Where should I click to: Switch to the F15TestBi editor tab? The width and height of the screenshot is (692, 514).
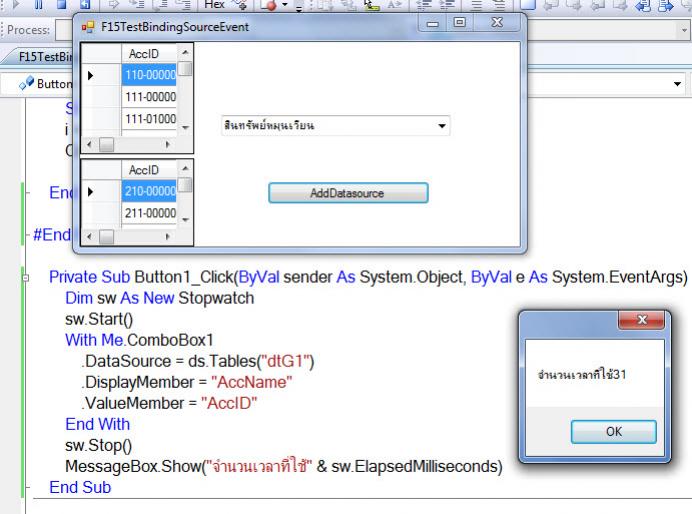click(44, 57)
